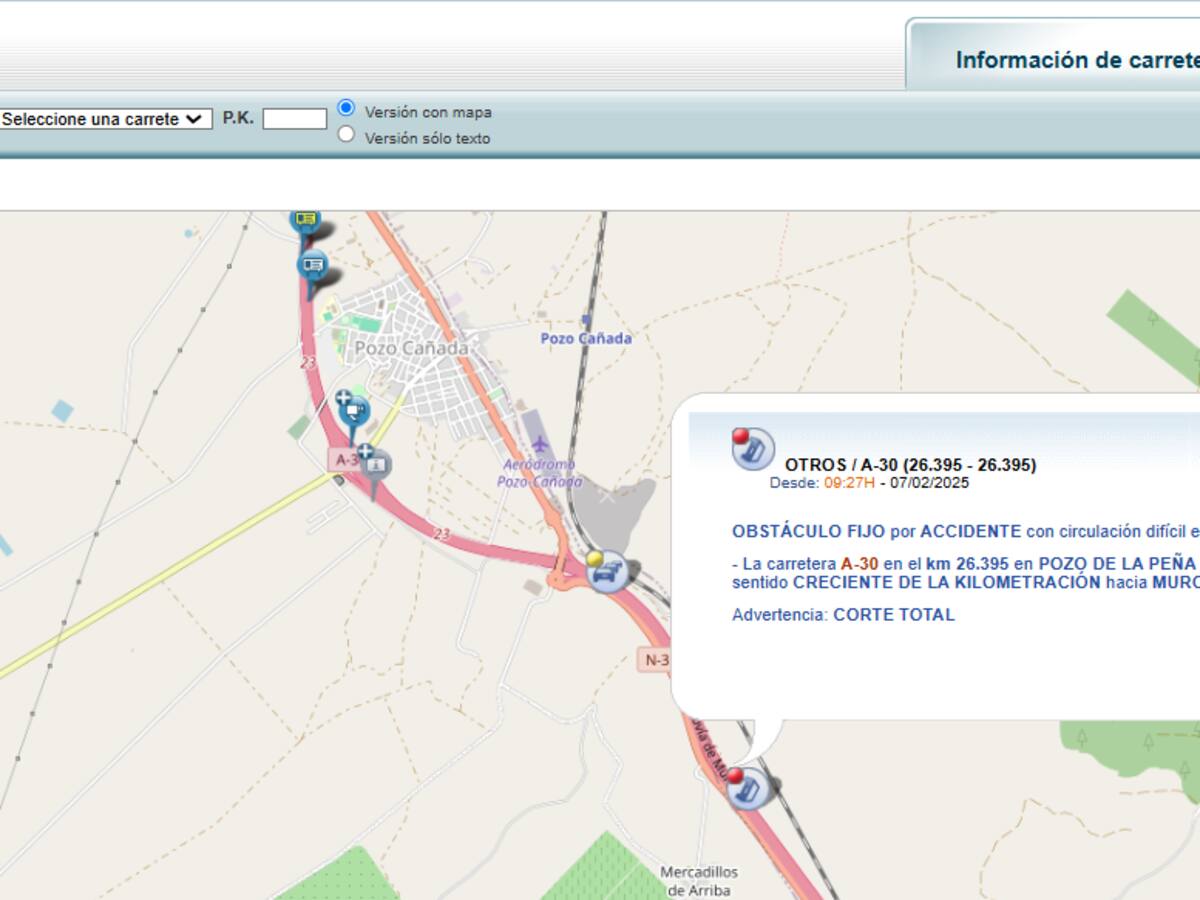Click inside the P.K. input field
The width and height of the screenshot is (1200, 900).
coord(294,119)
